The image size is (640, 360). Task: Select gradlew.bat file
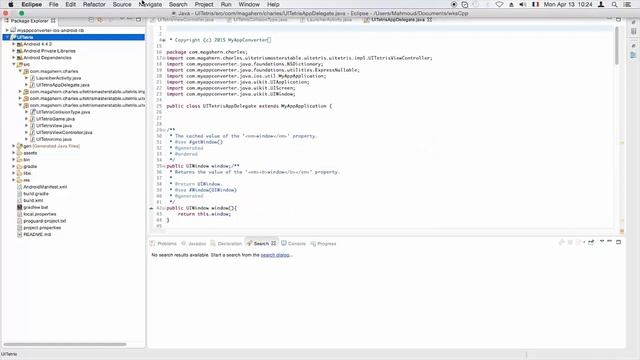pyautogui.click(x=36, y=207)
